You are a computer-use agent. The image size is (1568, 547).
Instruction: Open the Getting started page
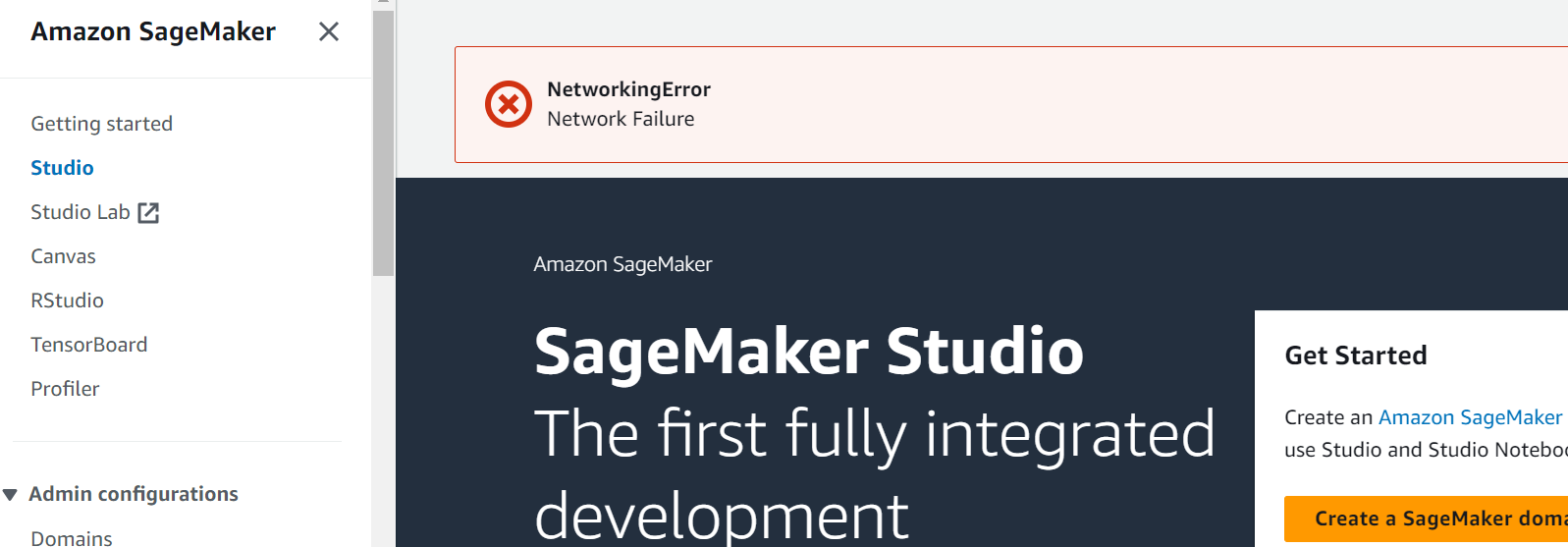pos(101,124)
